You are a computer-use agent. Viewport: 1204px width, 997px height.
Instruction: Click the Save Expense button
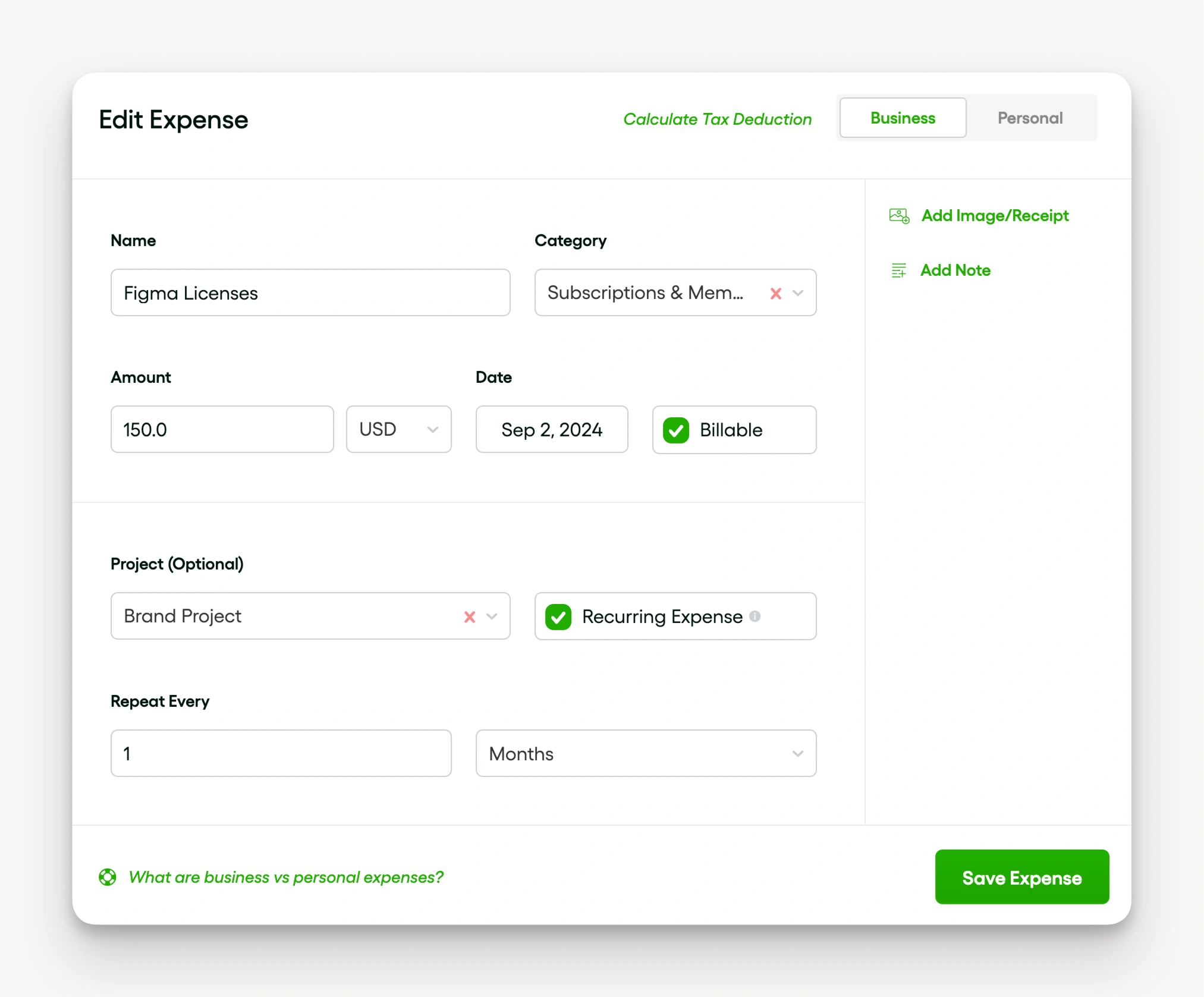(1021, 877)
